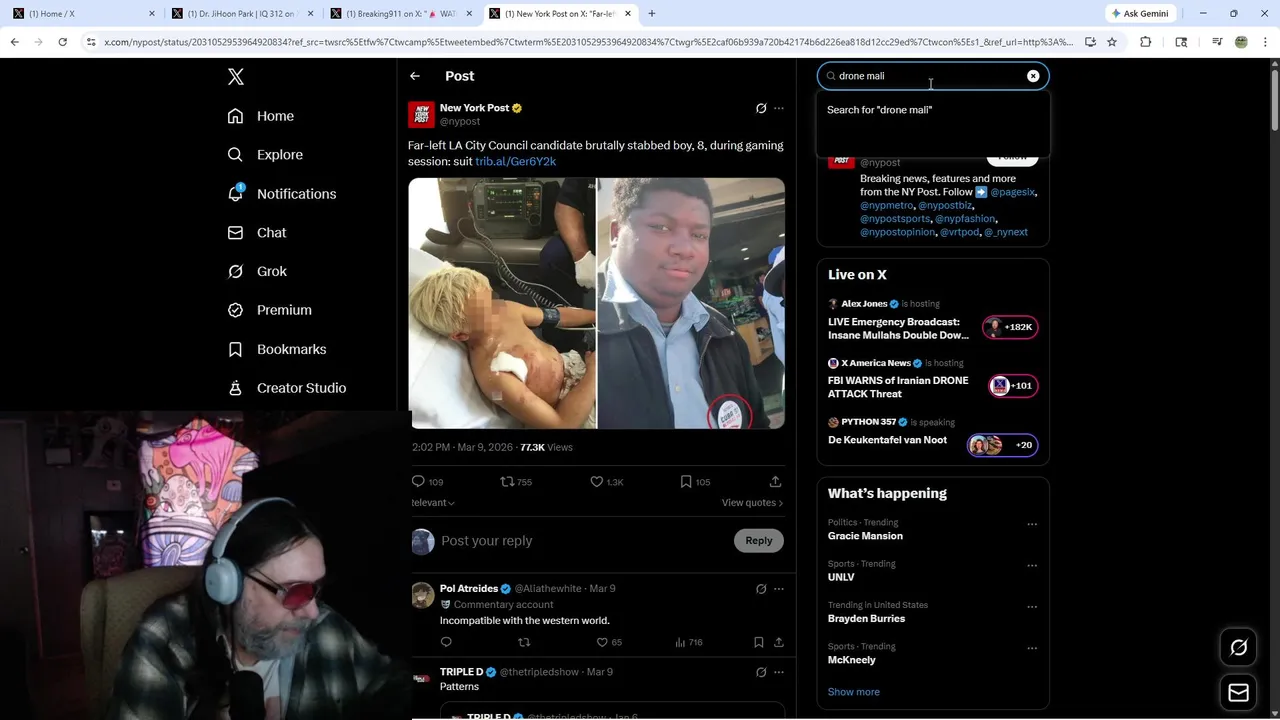Reload page in browser toolbar

62,42
